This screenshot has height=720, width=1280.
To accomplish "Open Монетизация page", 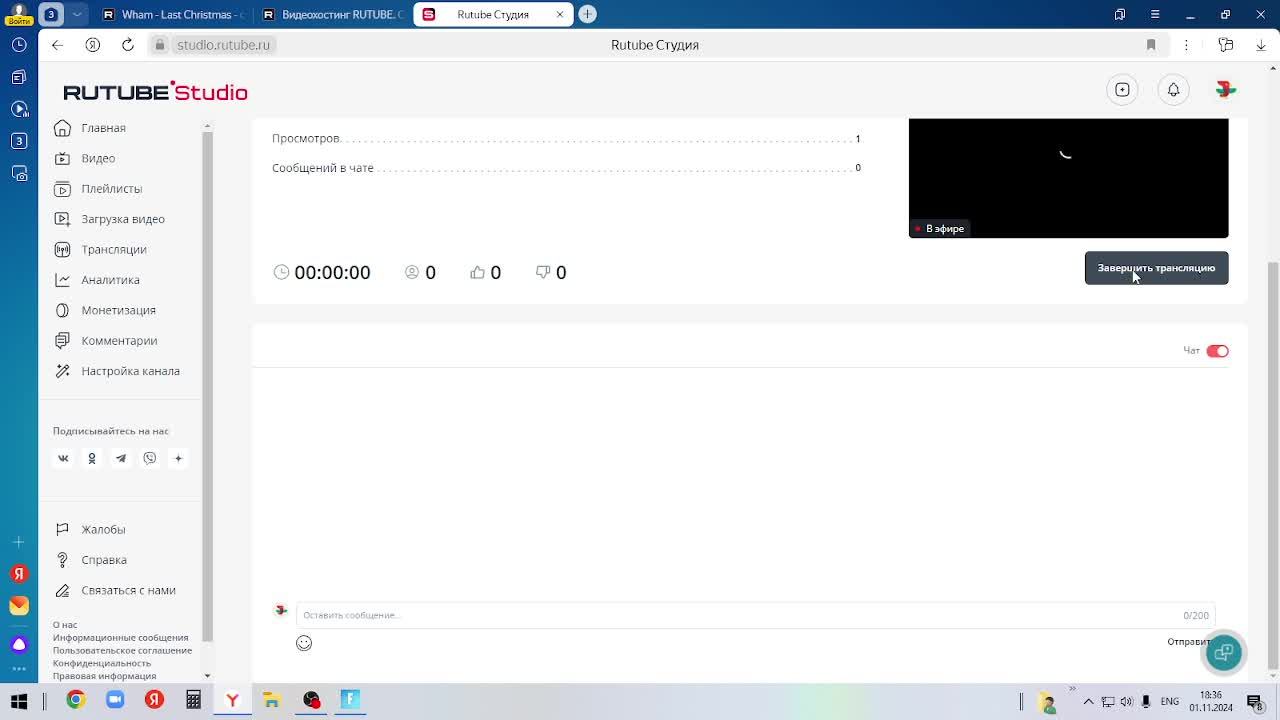I will click(118, 310).
